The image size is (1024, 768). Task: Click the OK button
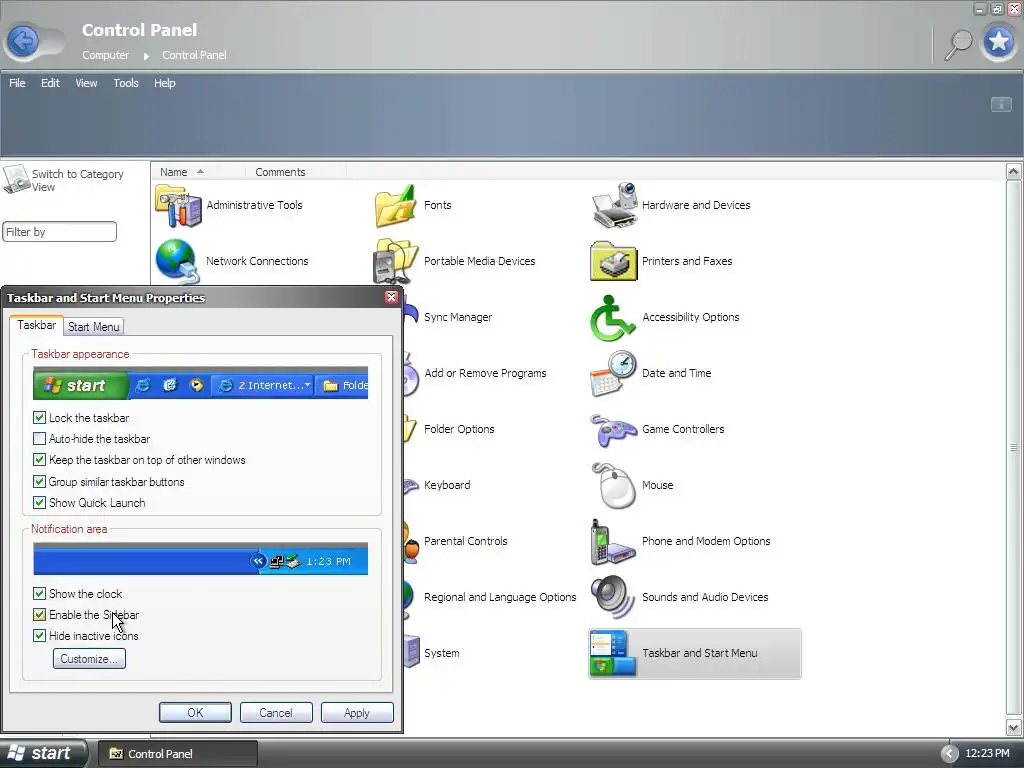point(195,712)
